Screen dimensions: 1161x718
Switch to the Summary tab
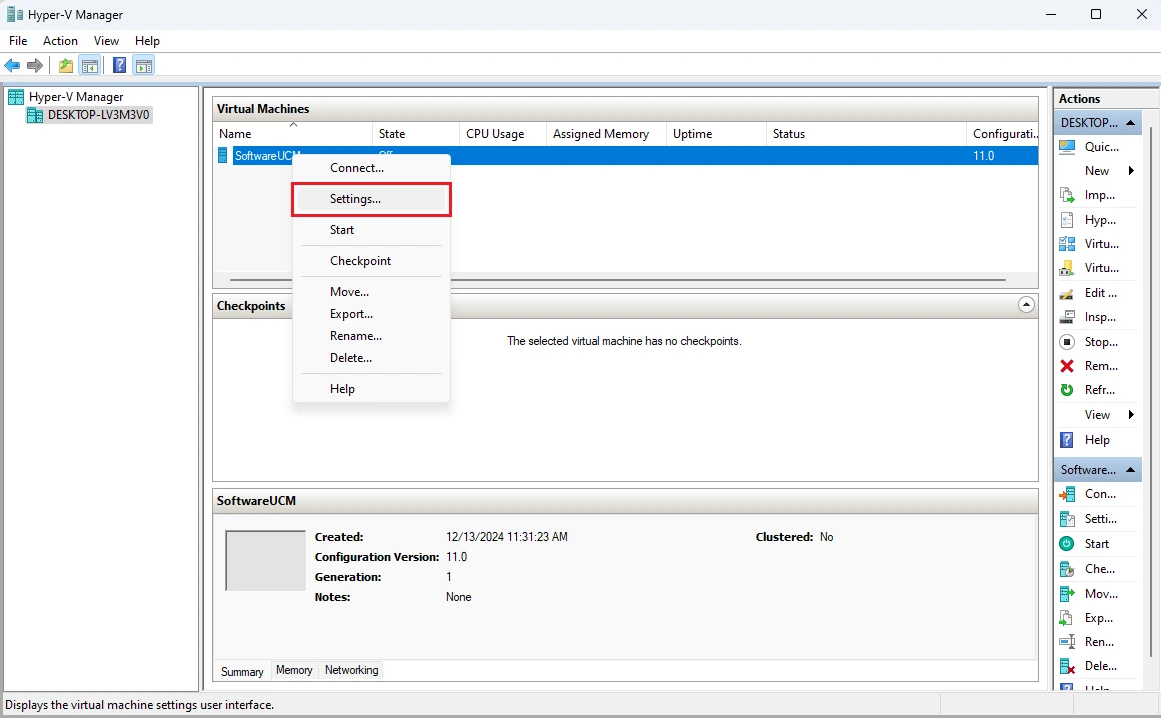[242, 671]
